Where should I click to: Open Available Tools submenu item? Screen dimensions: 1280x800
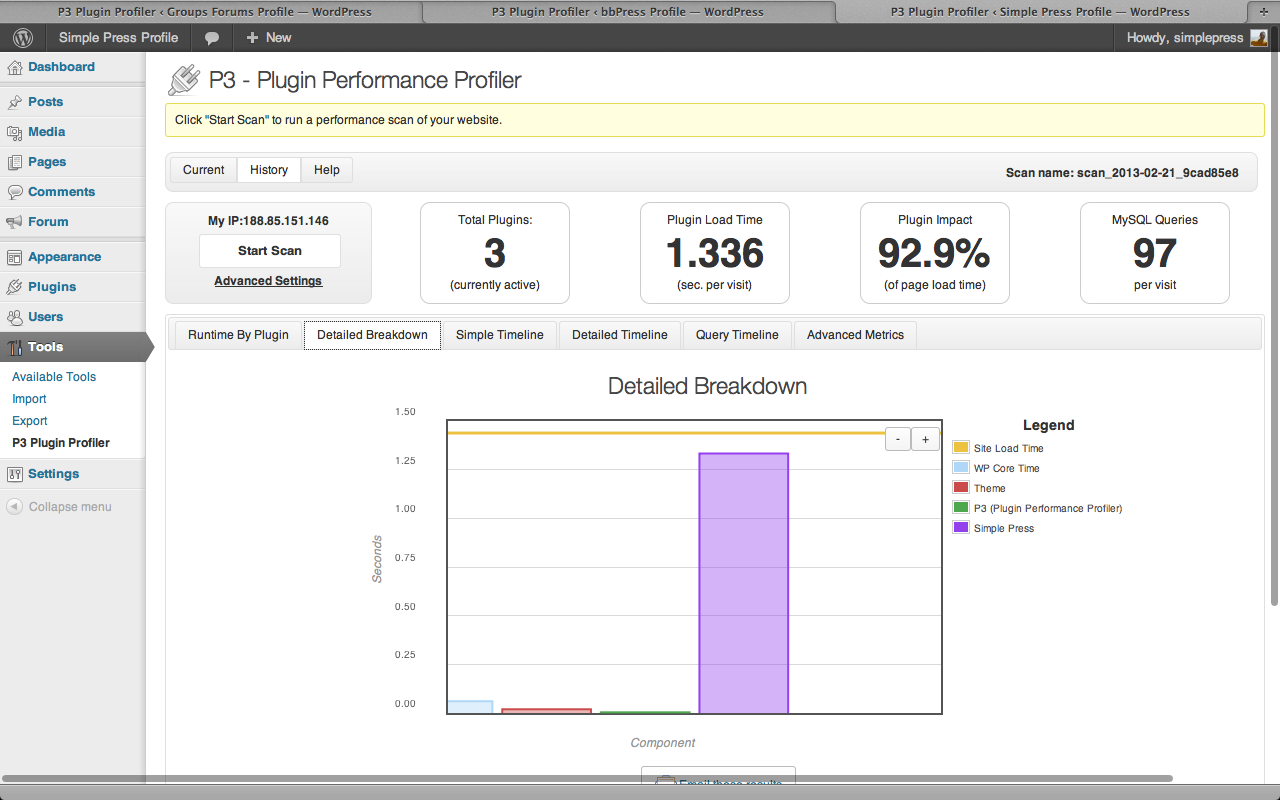tap(54, 377)
